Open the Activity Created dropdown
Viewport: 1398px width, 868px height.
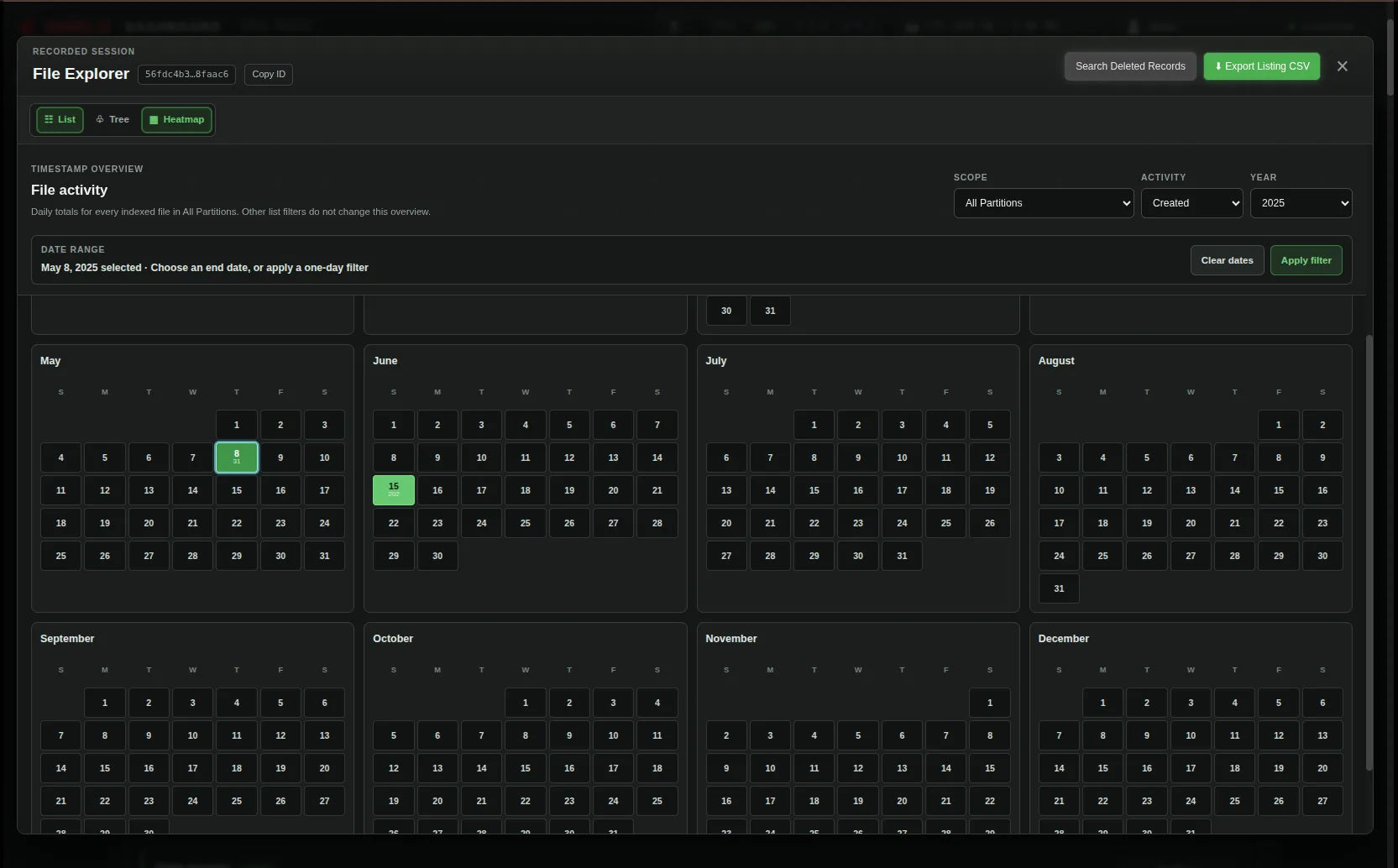[1191, 203]
